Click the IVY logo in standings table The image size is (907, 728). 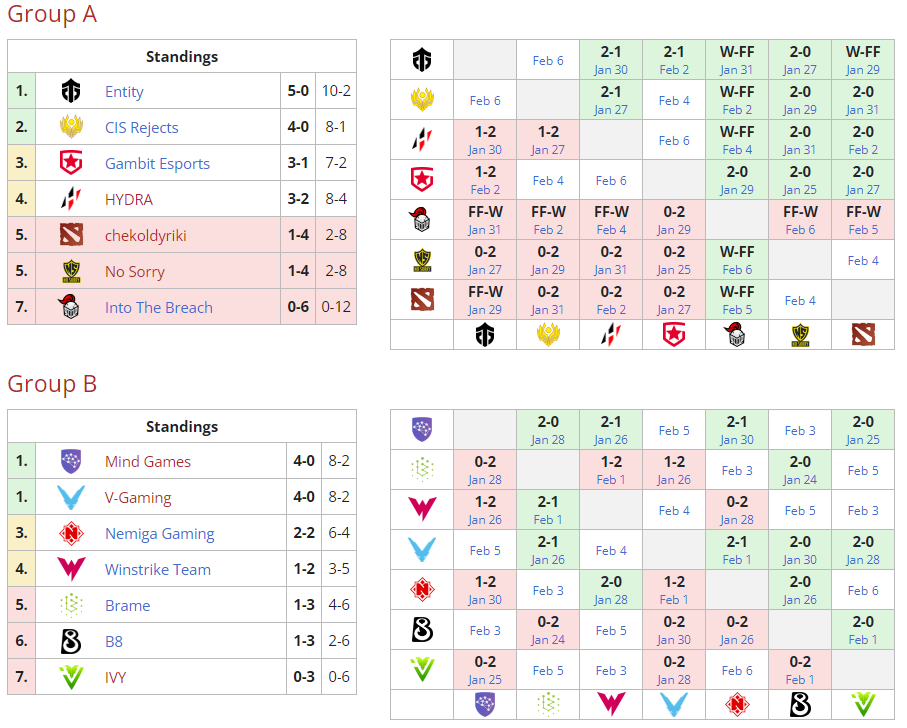click(71, 678)
